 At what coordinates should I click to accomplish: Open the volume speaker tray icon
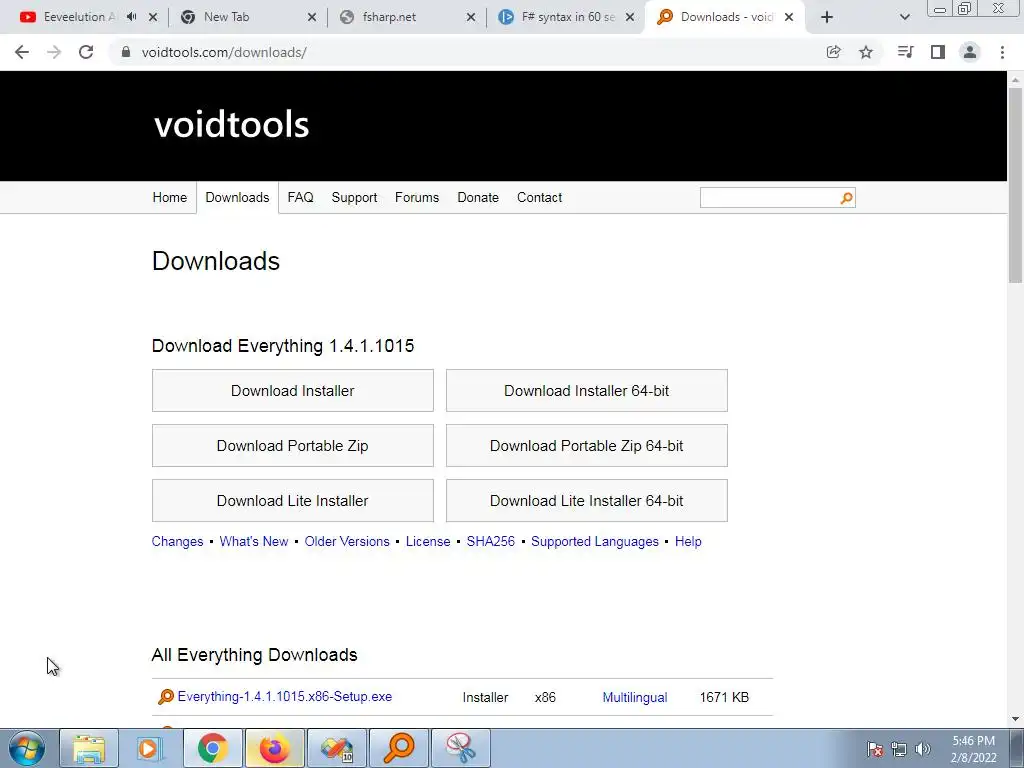[x=923, y=749]
